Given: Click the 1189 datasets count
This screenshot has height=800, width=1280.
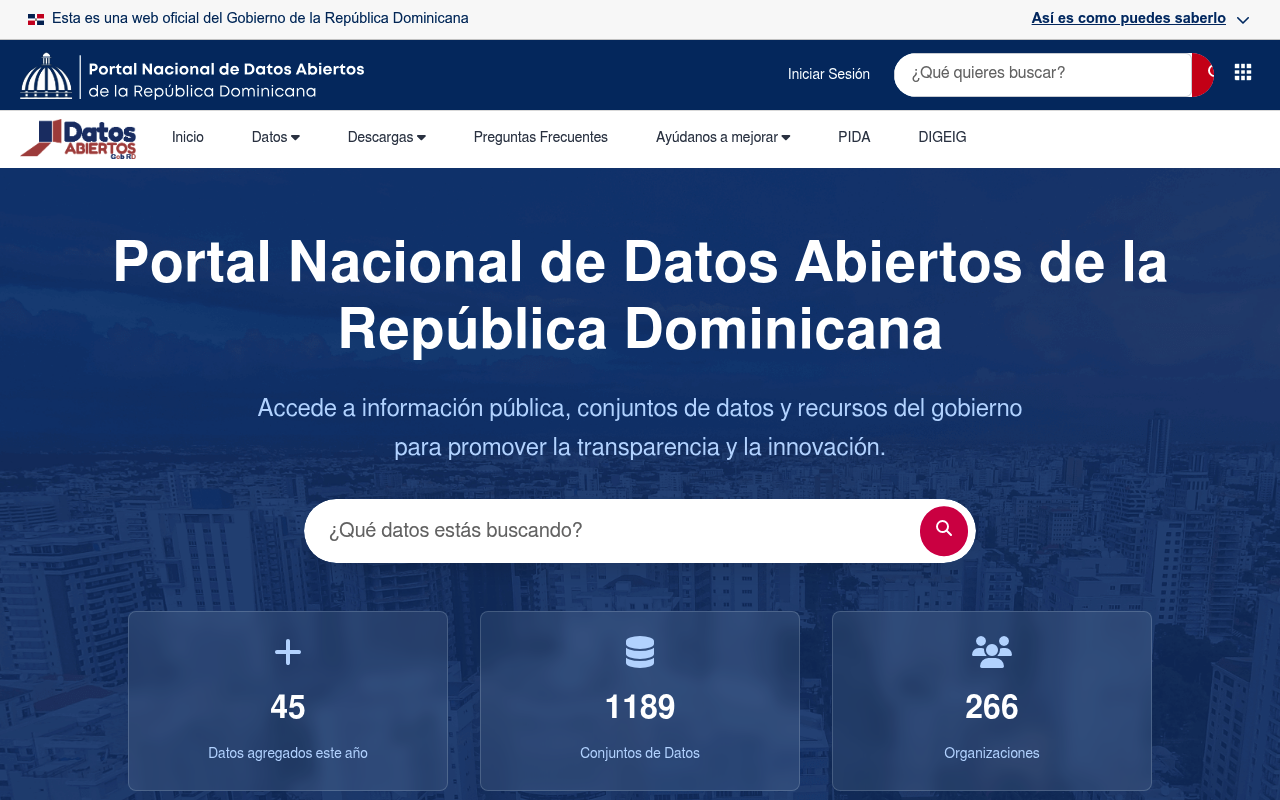Looking at the screenshot, I should (x=640, y=708).
